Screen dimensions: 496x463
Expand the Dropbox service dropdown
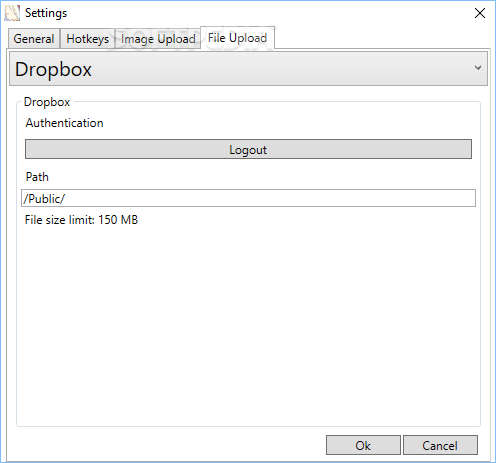tap(248, 69)
